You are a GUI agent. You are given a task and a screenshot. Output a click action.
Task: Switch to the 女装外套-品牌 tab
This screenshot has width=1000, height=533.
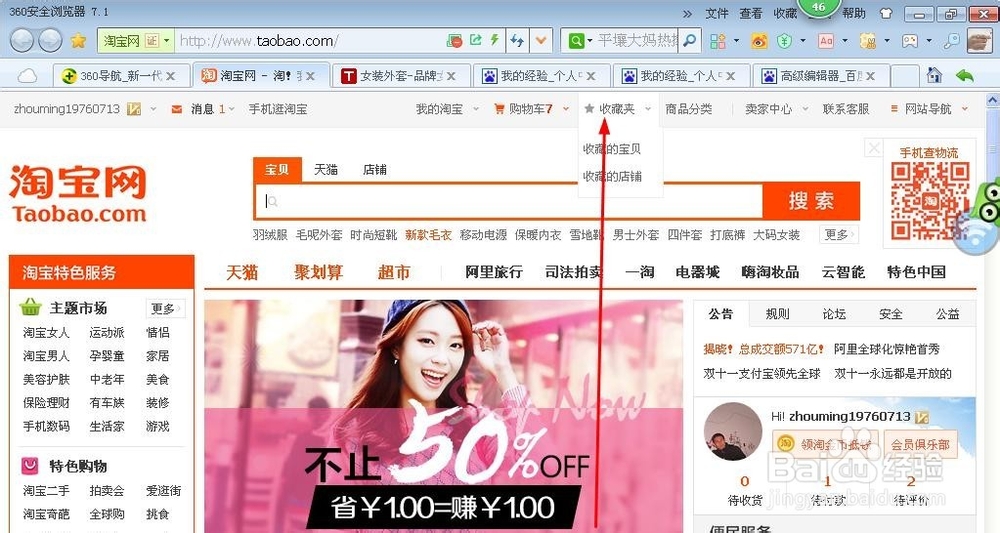[401, 76]
